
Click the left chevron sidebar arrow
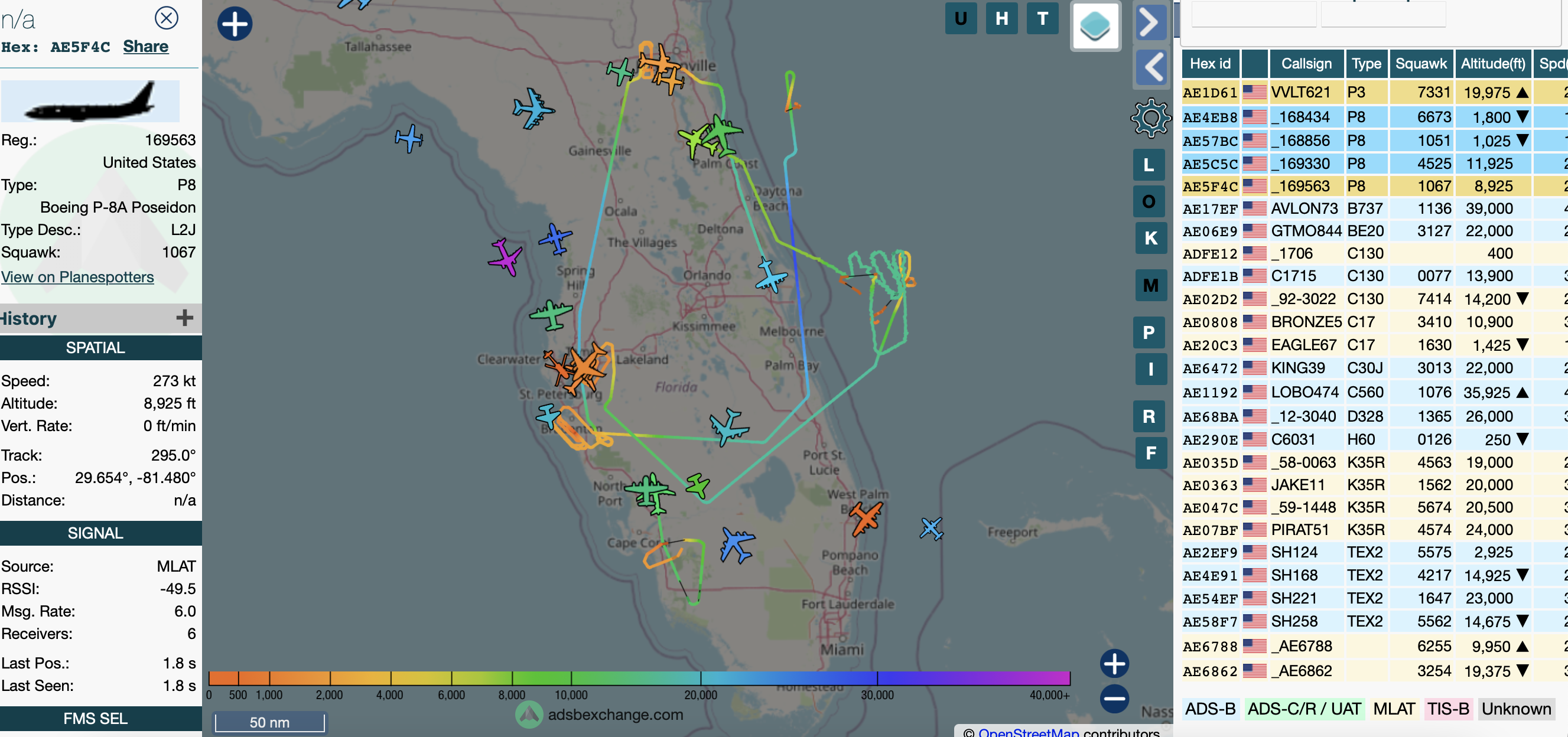point(1150,67)
